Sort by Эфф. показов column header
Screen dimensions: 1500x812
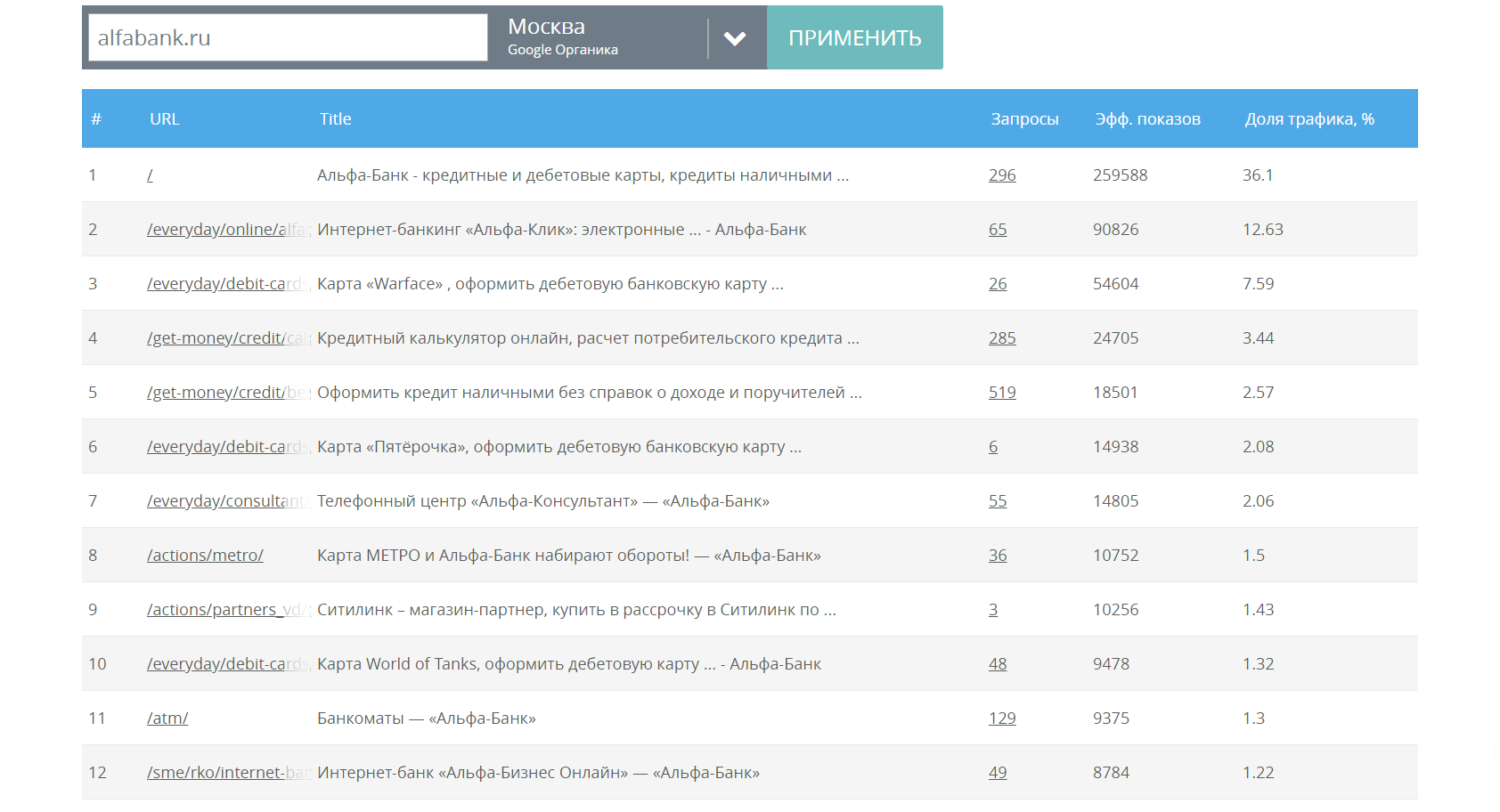(1147, 119)
